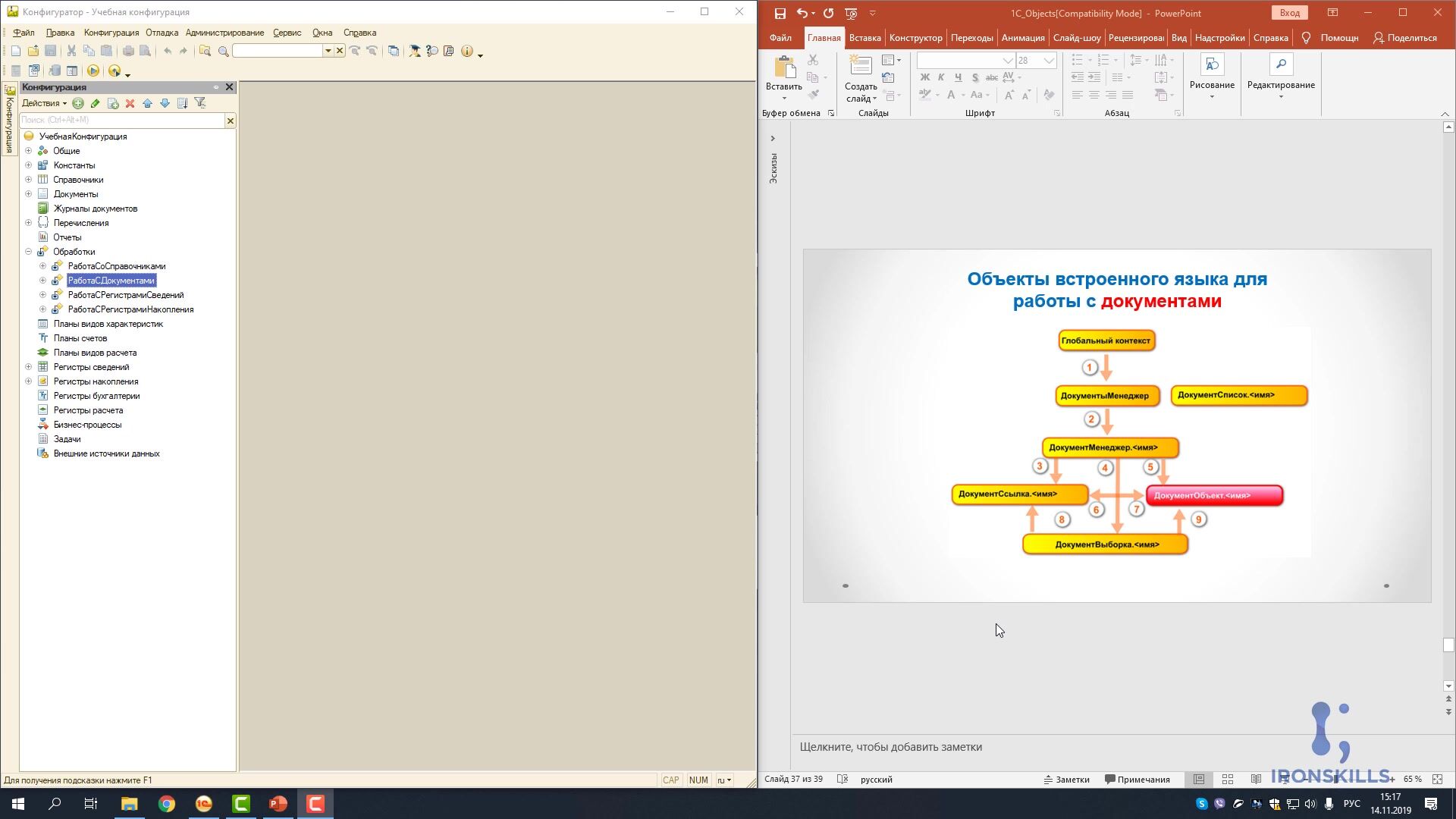Click Поделиться share button in PowerPoint
The width and height of the screenshot is (1456, 819).
tap(1405, 38)
